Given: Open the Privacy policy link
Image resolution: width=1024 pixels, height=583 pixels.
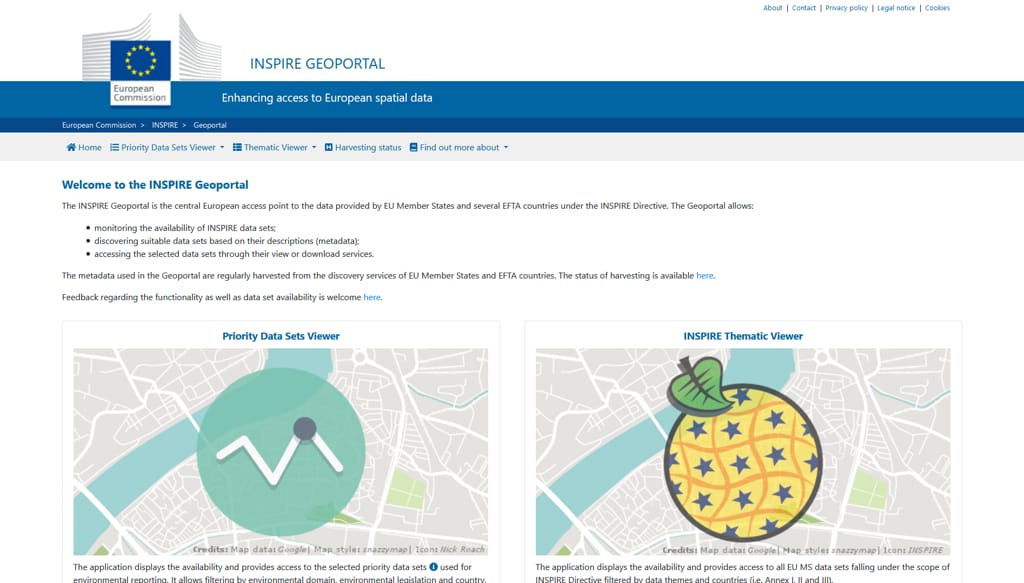Looking at the screenshot, I should [x=846, y=8].
